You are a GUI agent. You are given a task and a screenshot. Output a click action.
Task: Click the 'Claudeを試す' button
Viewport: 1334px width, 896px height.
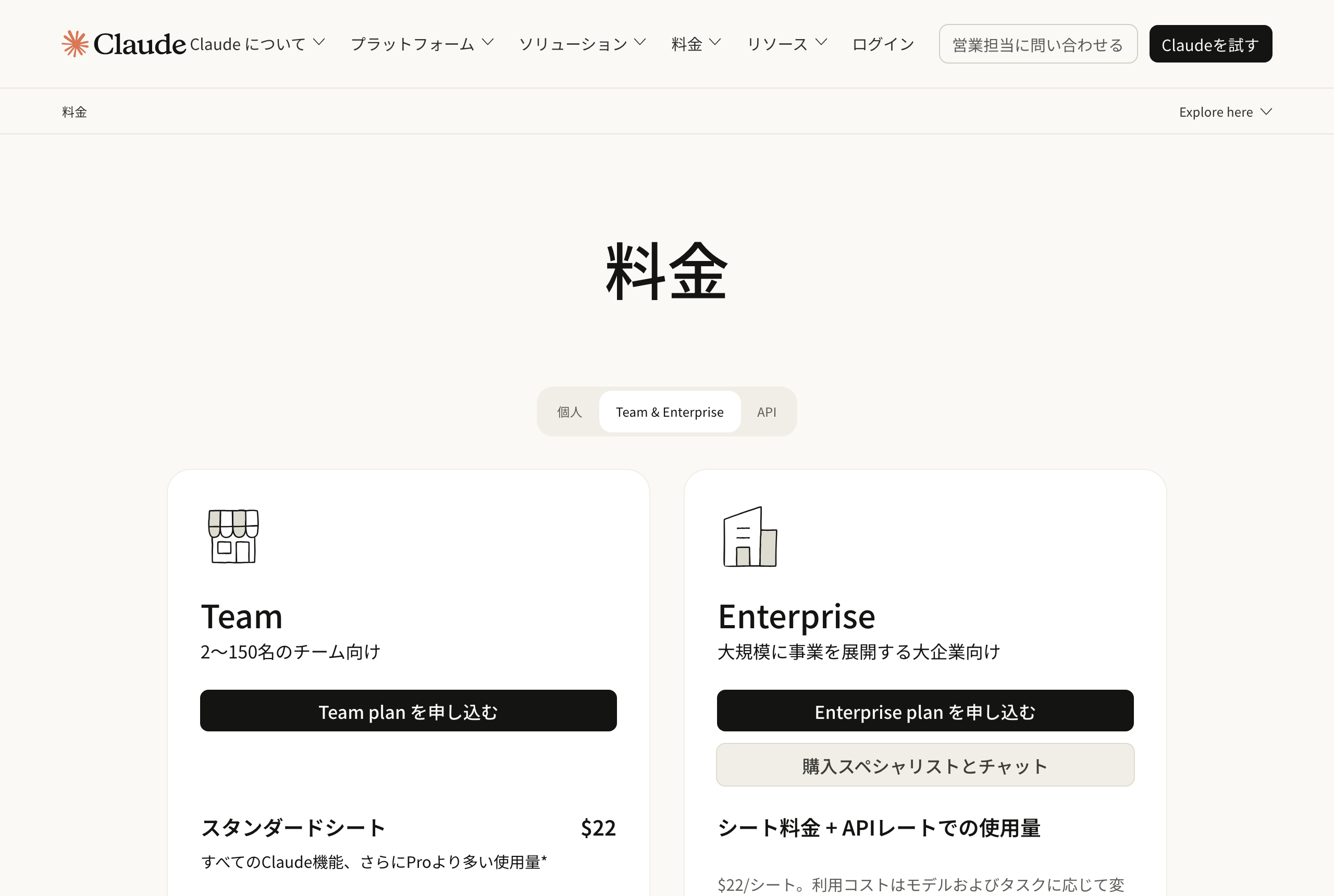click(1211, 44)
